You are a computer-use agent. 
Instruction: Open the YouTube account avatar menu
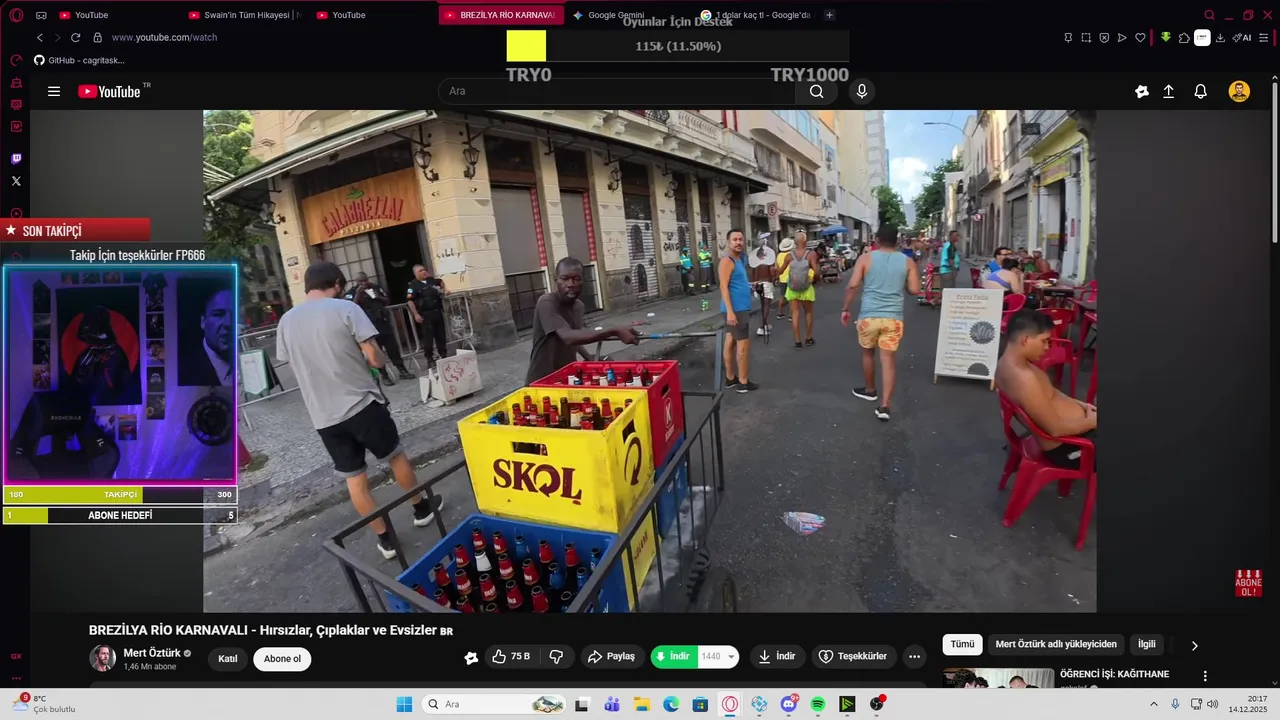point(1239,91)
